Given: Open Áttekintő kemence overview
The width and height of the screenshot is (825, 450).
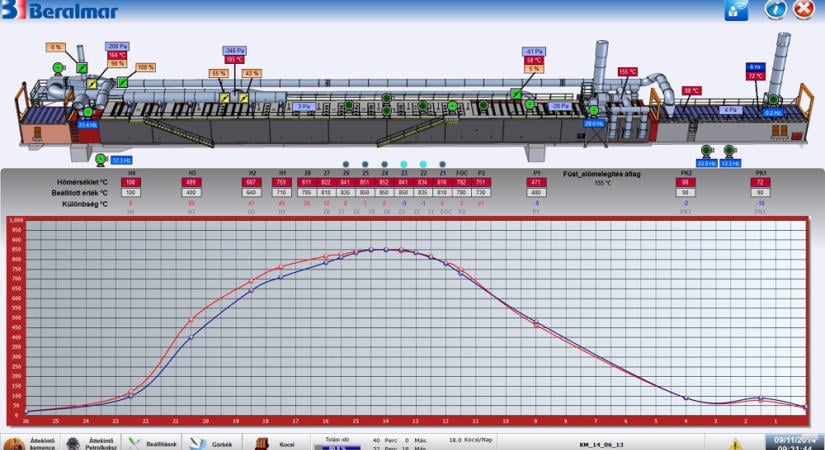Looking at the screenshot, I should coord(31,443).
